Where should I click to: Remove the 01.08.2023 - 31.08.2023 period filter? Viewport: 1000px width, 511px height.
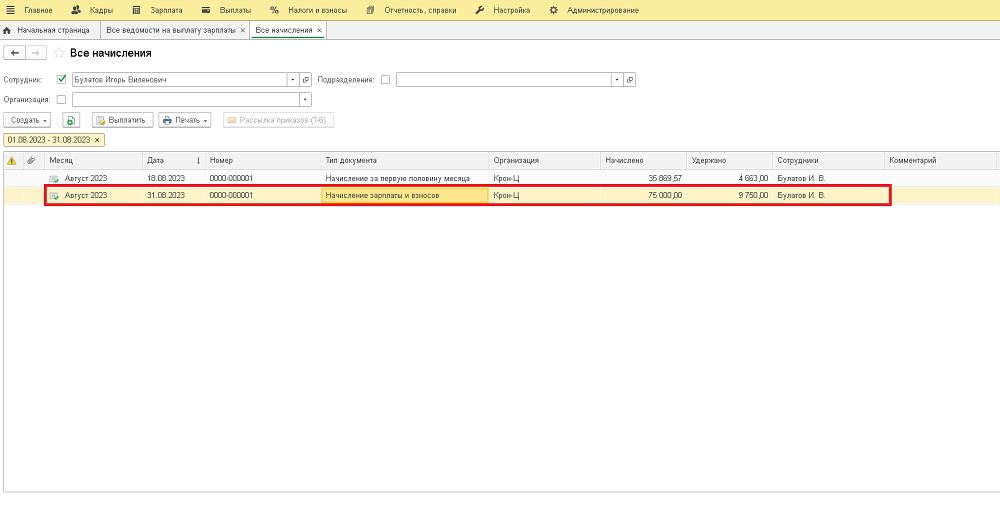pyautogui.click(x=97, y=140)
